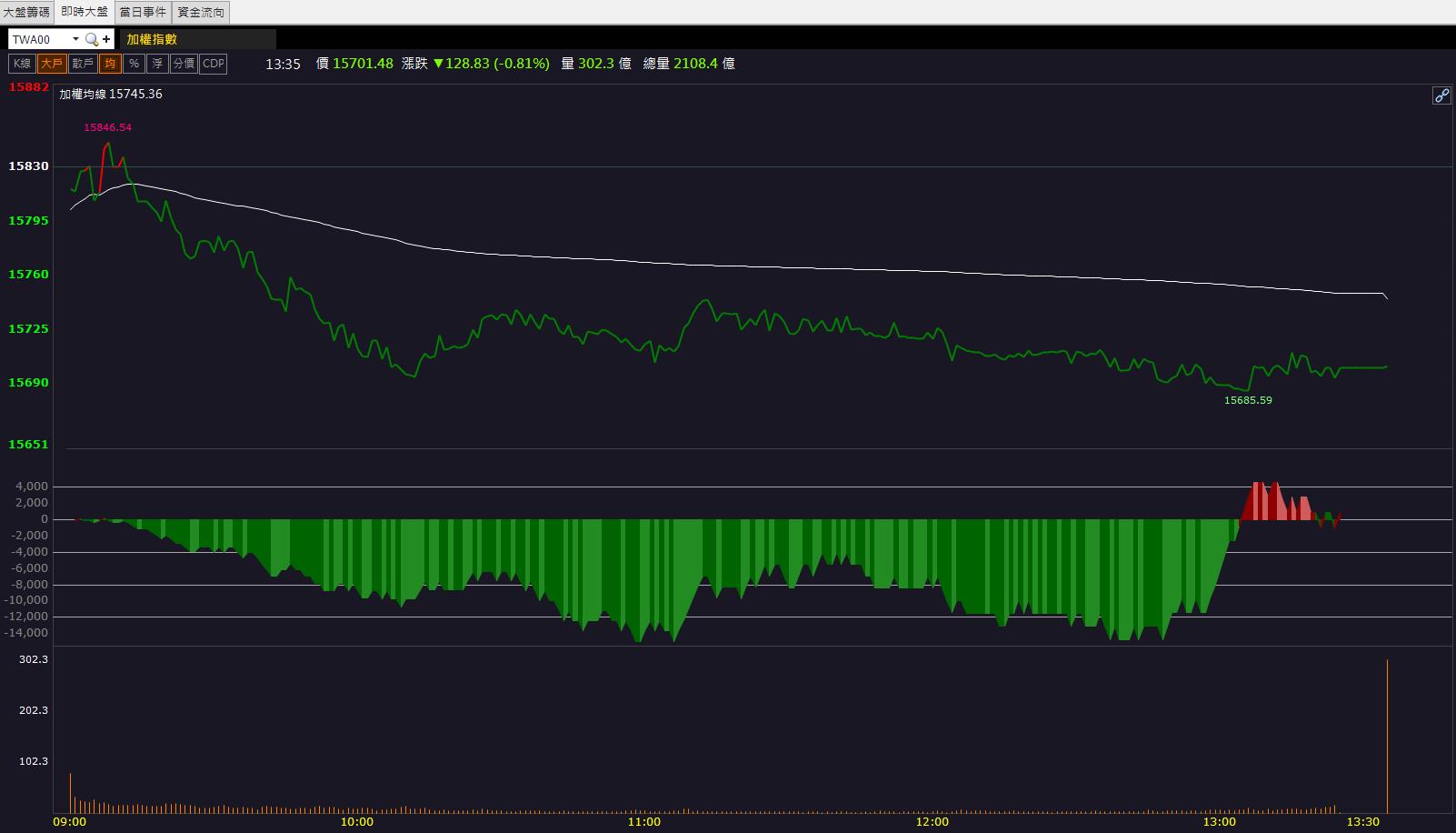
Task: Select the 即時大盤 tab
Action: point(85,12)
